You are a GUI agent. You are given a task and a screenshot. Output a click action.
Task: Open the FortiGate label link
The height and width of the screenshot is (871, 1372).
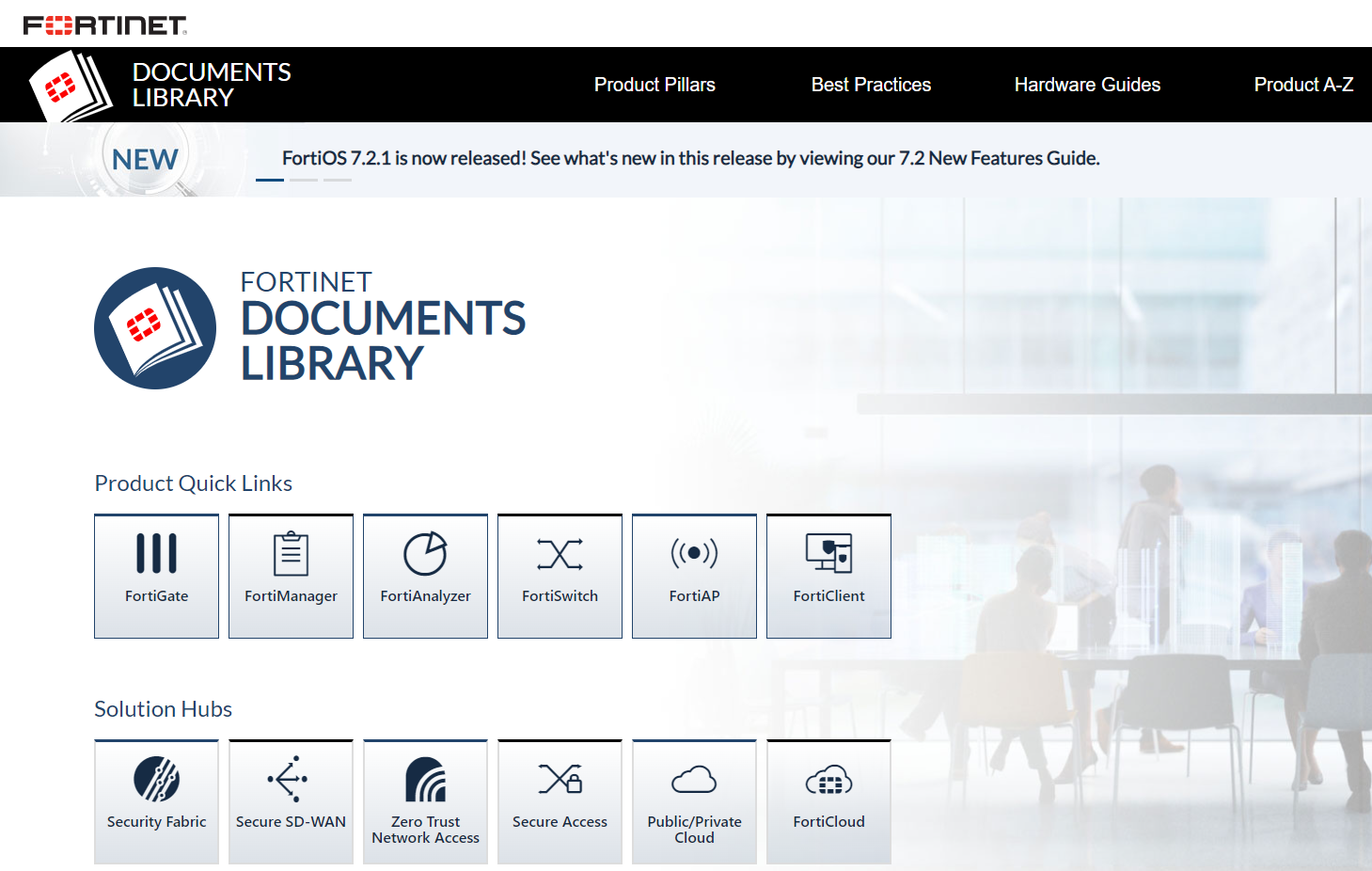tap(156, 596)
